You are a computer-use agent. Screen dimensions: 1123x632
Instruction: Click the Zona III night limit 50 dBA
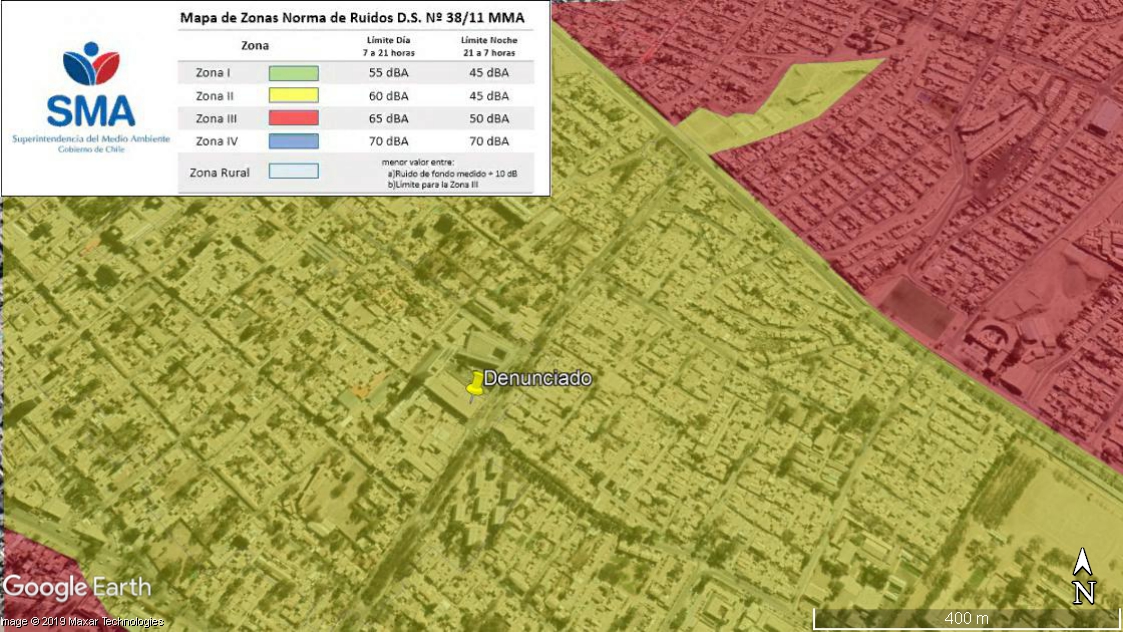(489, 119)
